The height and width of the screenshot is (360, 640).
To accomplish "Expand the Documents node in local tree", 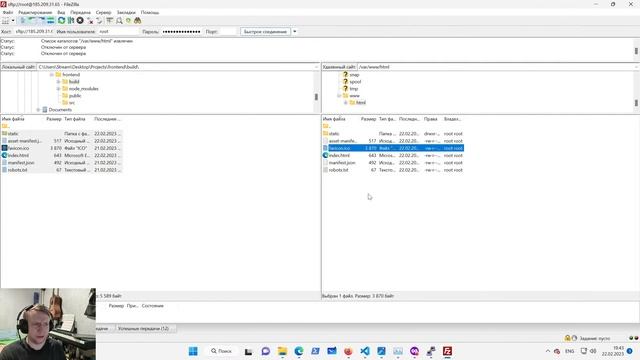I will [38, 109].
